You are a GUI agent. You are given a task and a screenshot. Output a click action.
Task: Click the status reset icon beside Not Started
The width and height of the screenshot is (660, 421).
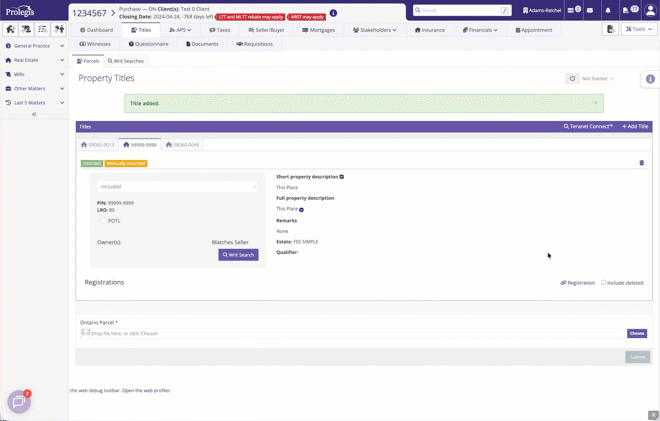click(x=572, y=78)
